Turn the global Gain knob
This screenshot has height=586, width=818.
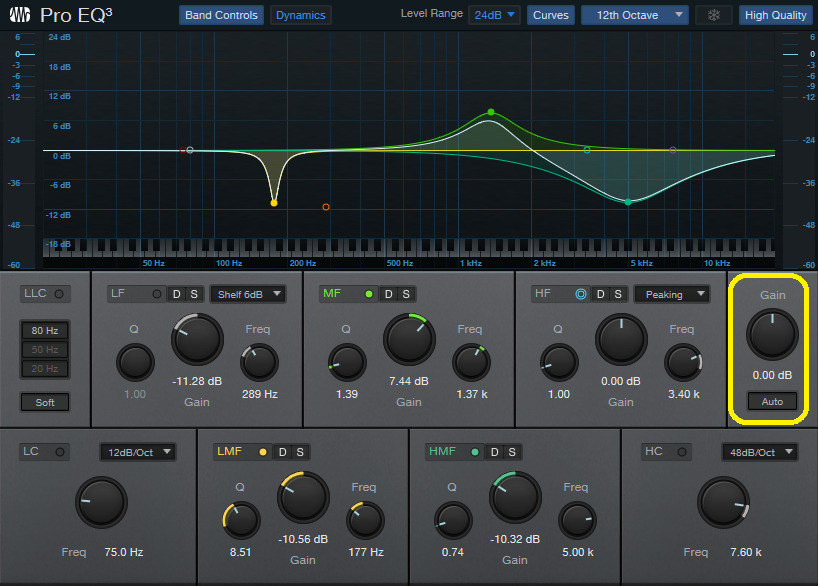tap(771, 335)
